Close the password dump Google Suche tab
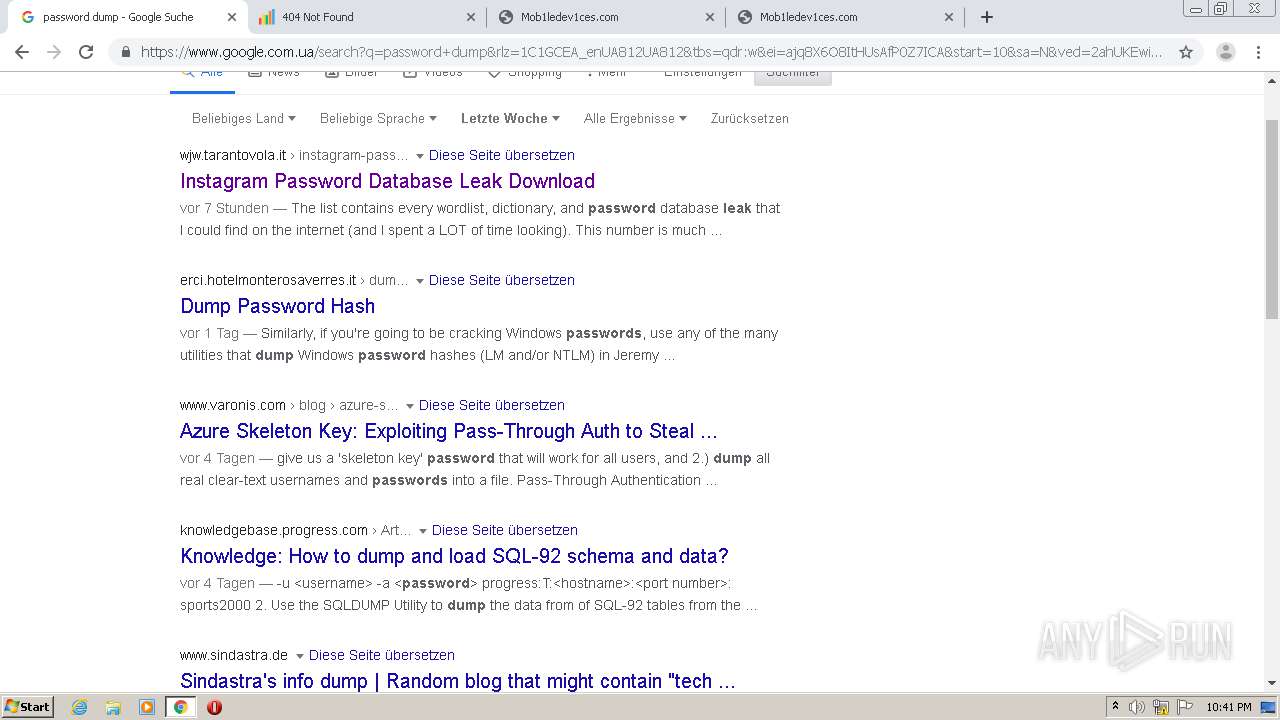 231,17
